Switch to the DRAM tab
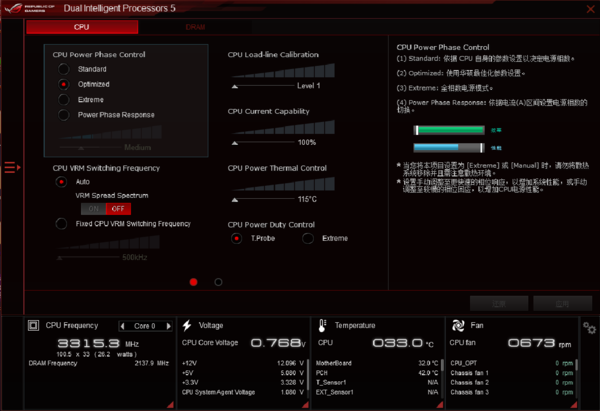This screenshot has height=411, width=600. pyautogui.click(x=195, y=27)
